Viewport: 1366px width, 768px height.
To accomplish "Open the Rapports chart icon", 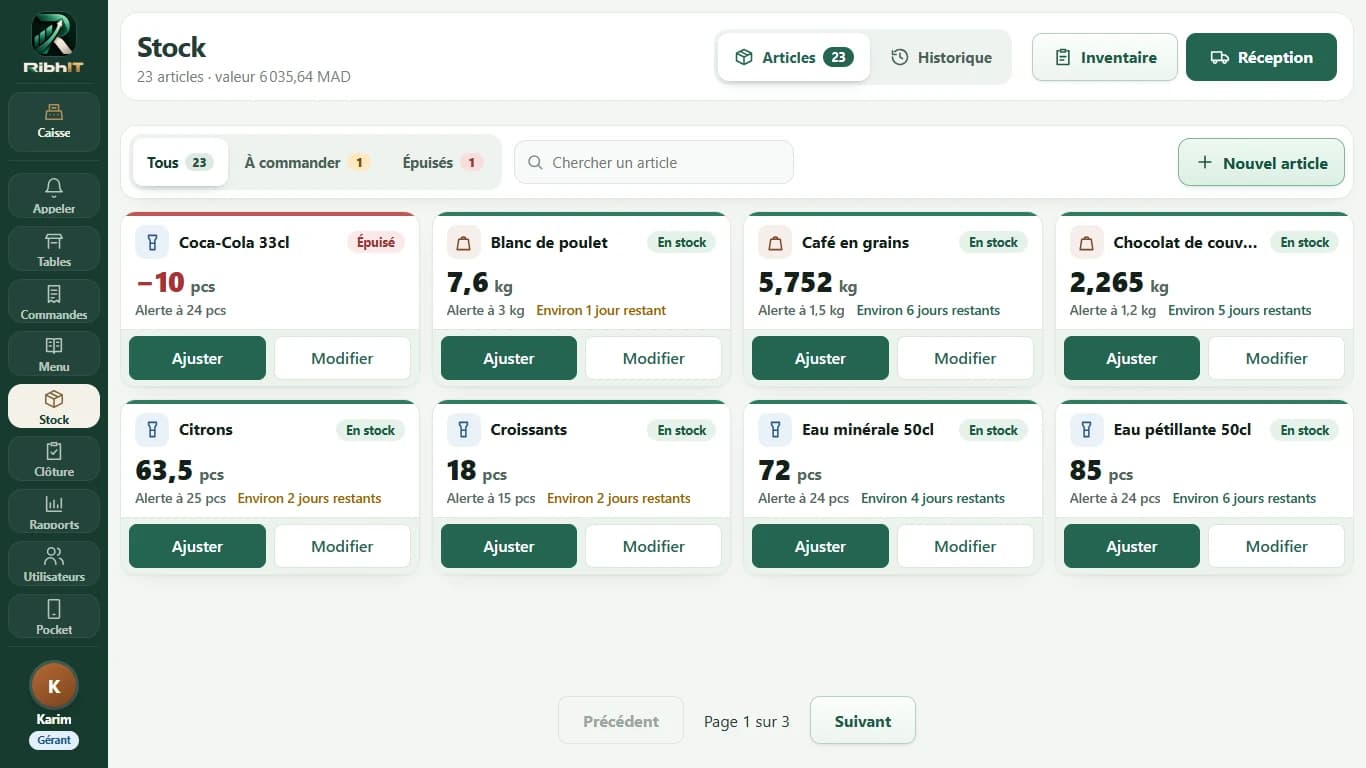I will pyautogui.click(x=54, y=504).
